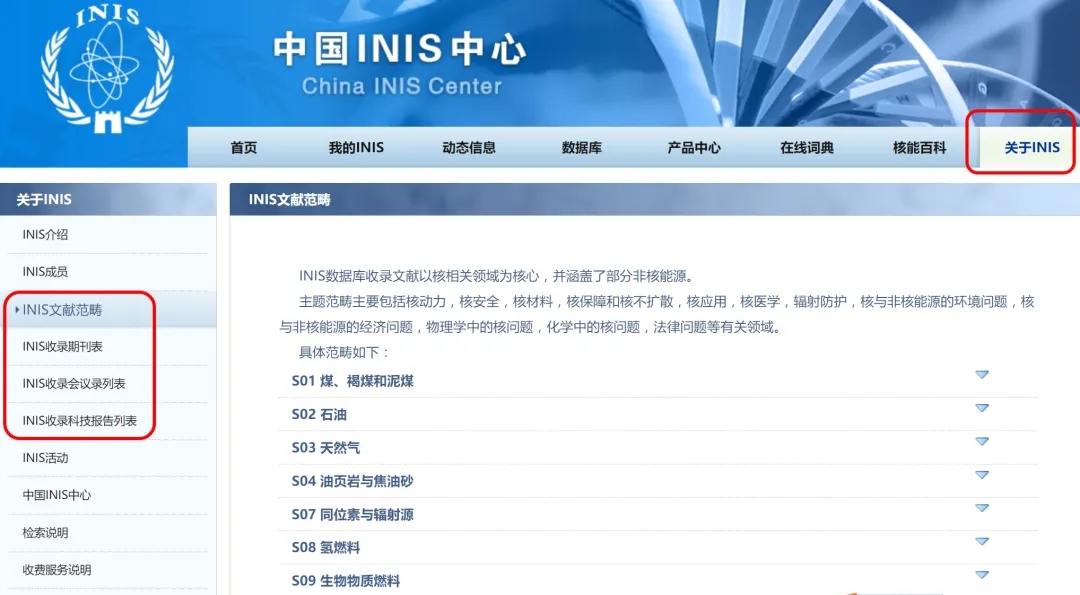Screen dimensions: 1080x595
Task: Expand S04 油页岩与焦油砂 with its arrow
Action: 982,474
